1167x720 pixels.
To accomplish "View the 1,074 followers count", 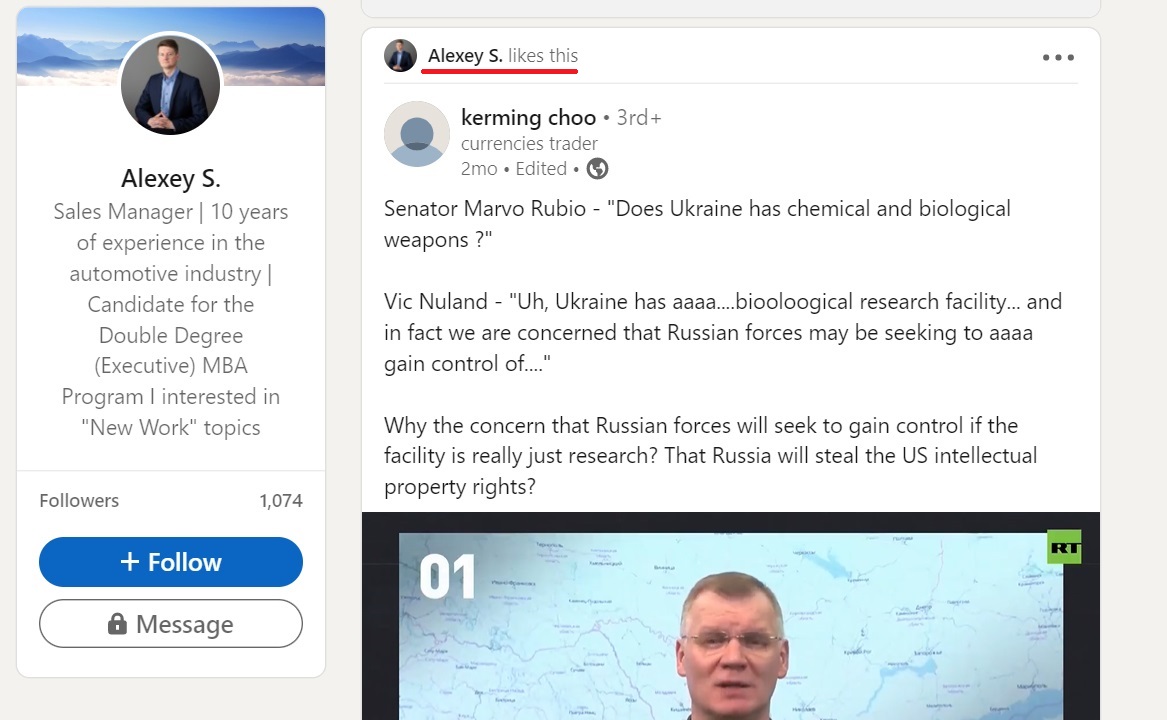I will pyautogui.click(x=281, y=501).
